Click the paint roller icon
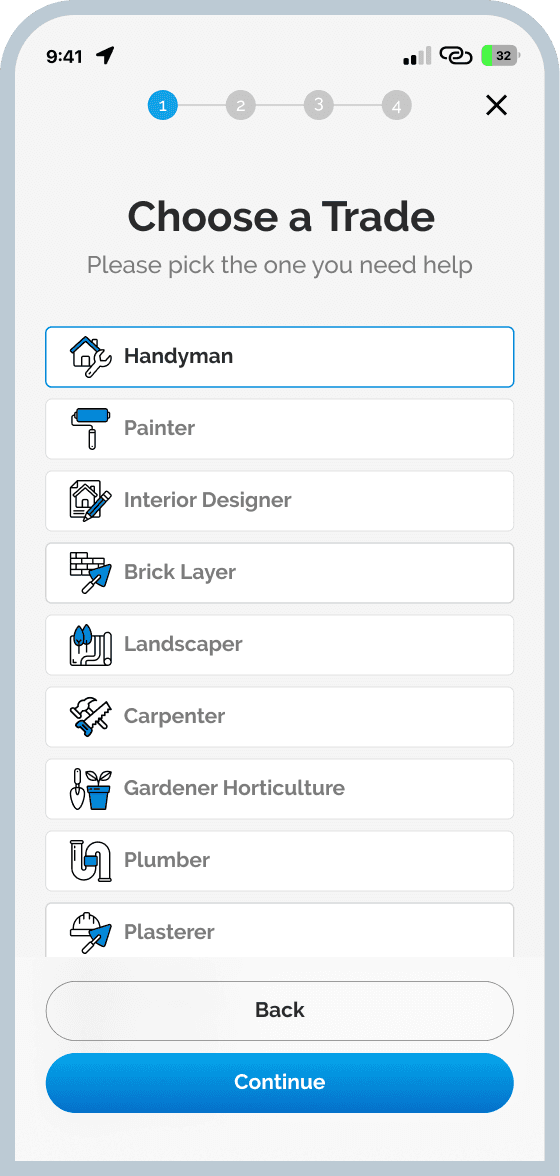Image resolution: width=560 pixels, height=1176 pixels. tap(89, 428)
